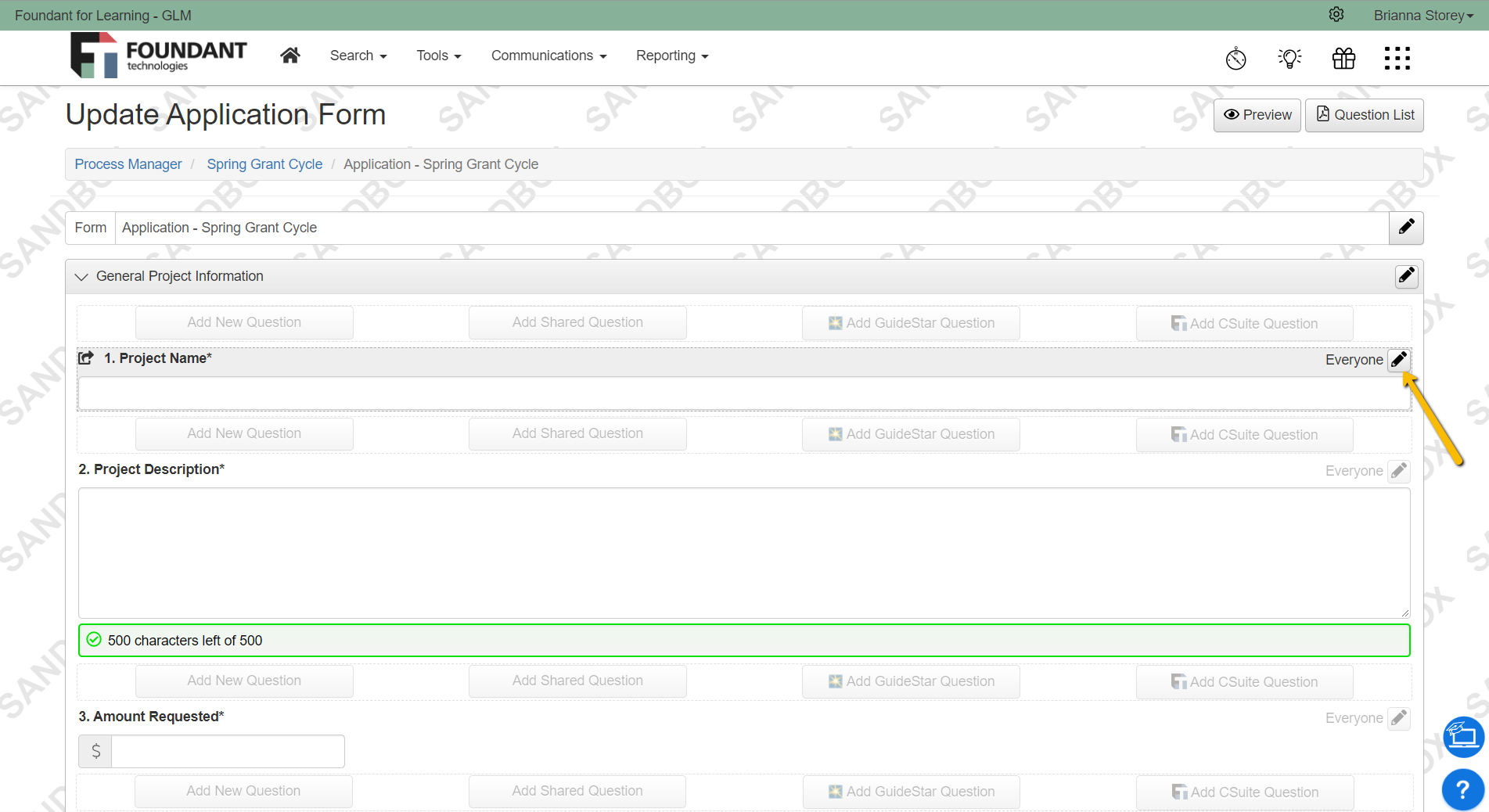The image size is (1489, 812).
Task: Expand the Communications menu
Action: (549, 56)
